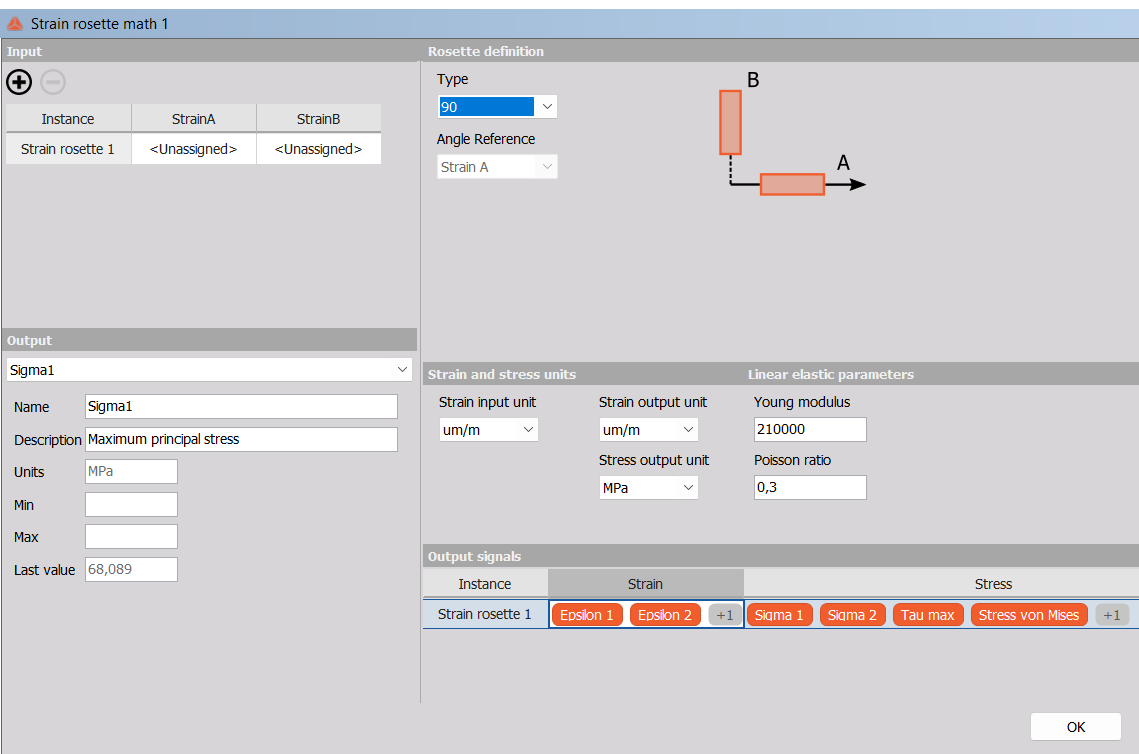Click the greyed-out remove instance icon
1139x754 pixels.
point(53,82)
